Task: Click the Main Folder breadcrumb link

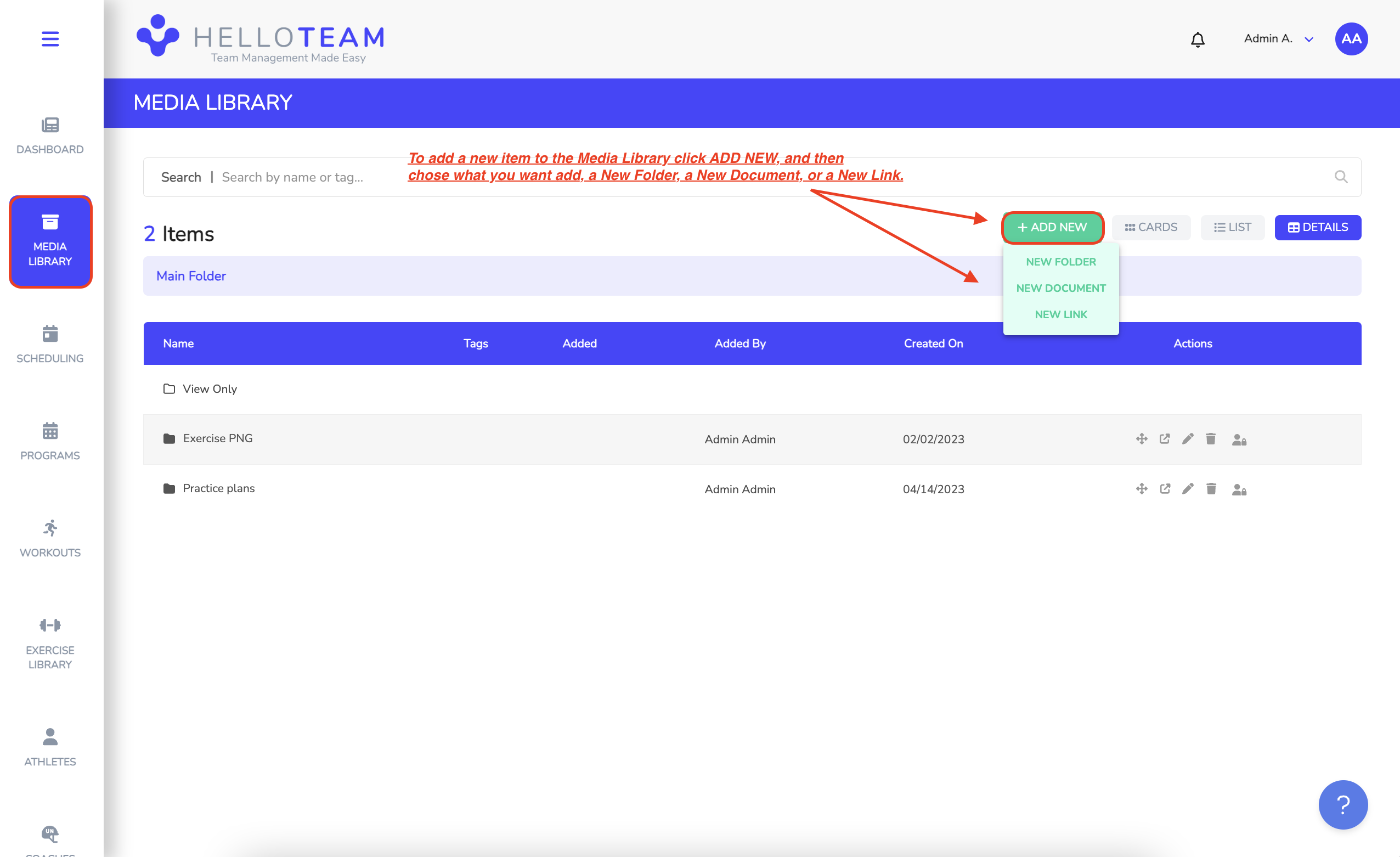Action: (x=191, y=276)
